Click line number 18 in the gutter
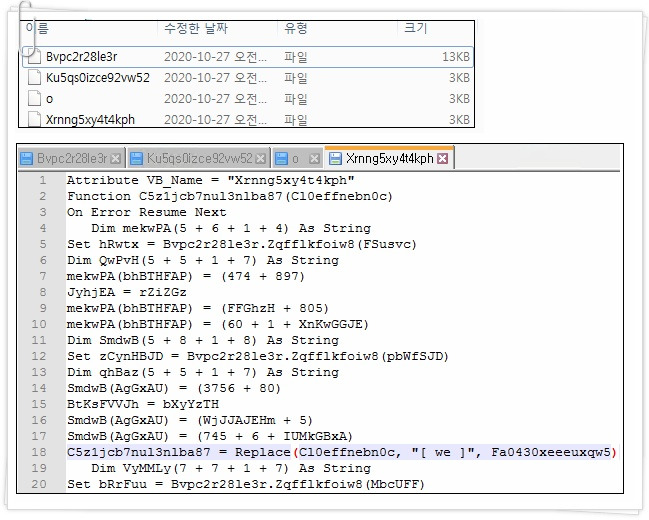Image resolution: width=649 pixels, height=520 pixels. (x=39, y=452)
